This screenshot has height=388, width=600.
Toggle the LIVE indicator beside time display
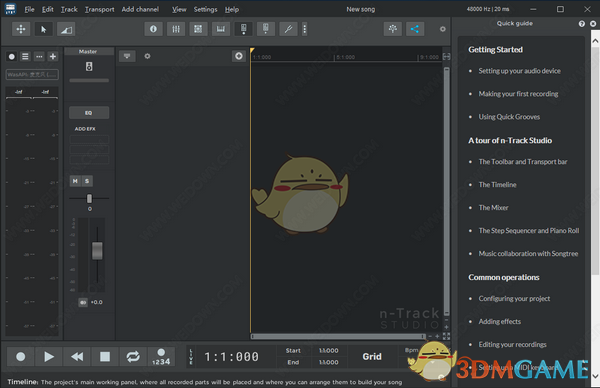tap(191, 357)
